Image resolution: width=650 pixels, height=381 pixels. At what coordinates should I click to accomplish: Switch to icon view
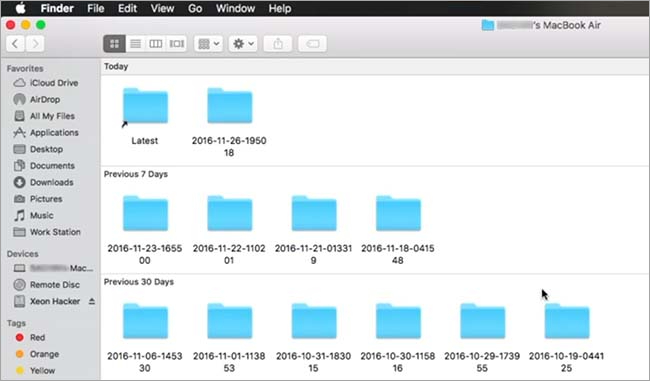coord(114,44)
